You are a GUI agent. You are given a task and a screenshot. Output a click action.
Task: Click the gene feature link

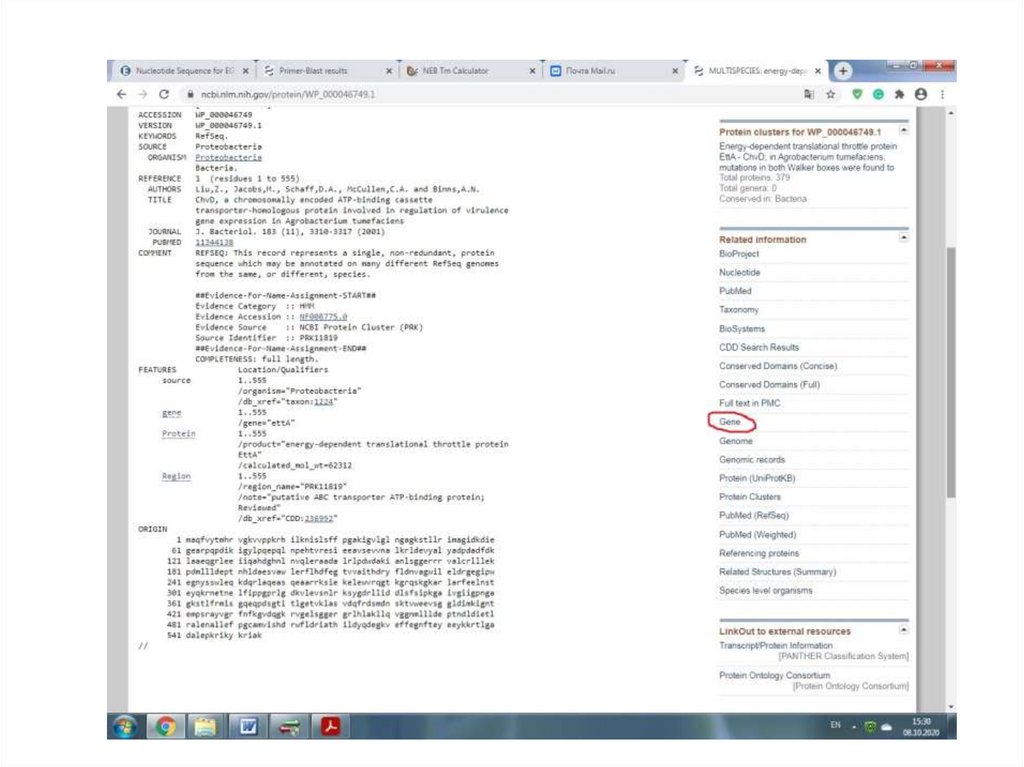click(171, 413)
